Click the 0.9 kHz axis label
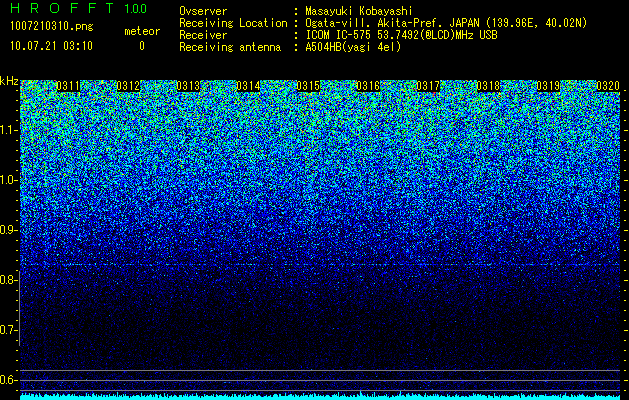629x400 pixels. click(x=9, y=230)
